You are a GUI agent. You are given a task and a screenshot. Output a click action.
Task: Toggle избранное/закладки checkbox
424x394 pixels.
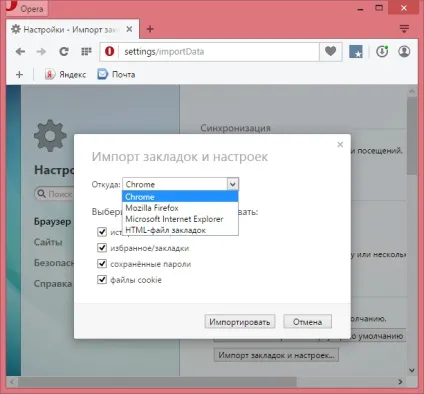coord(102,248)
